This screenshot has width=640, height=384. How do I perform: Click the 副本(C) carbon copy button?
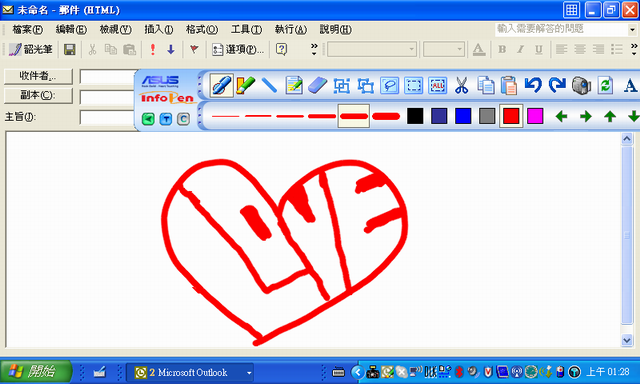tap(38, 95)
